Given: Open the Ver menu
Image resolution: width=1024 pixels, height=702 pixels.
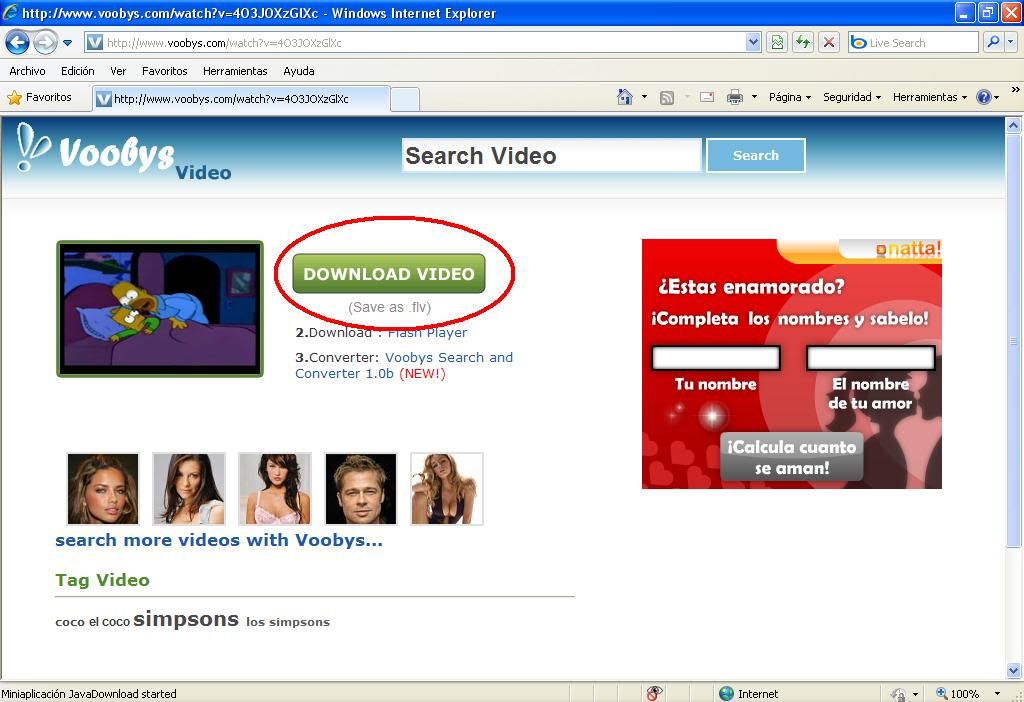Looking at the screenshot, I should tap(118, 71).
